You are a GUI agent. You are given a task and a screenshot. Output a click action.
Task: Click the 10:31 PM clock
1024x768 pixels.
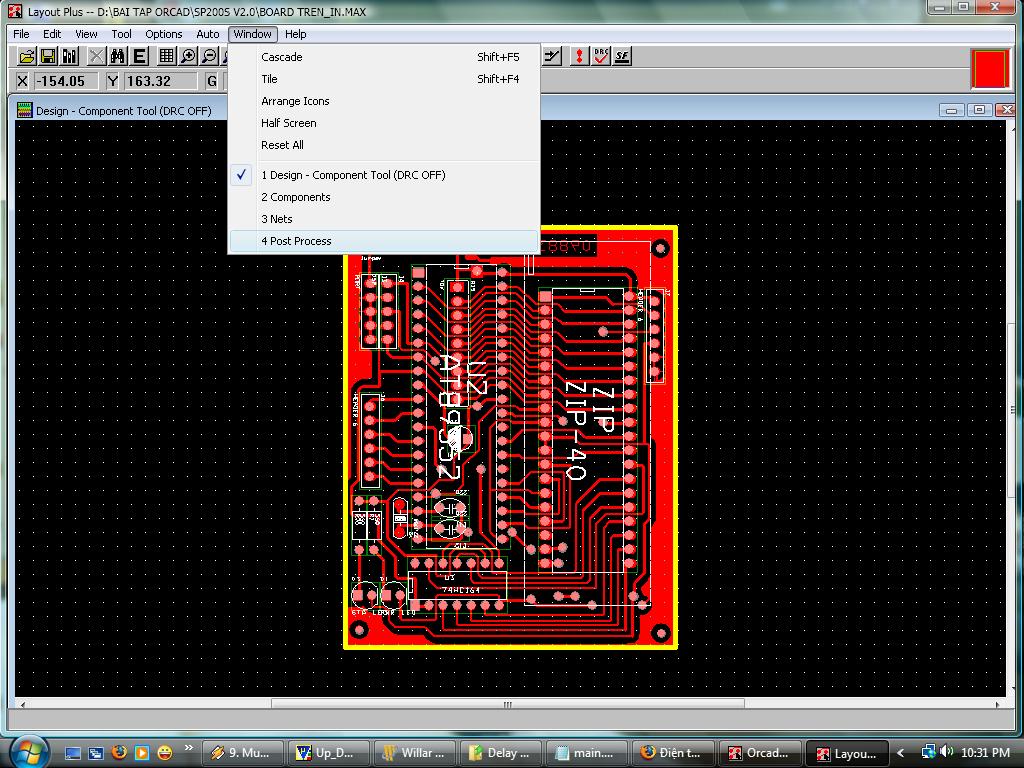pos(985,752)
